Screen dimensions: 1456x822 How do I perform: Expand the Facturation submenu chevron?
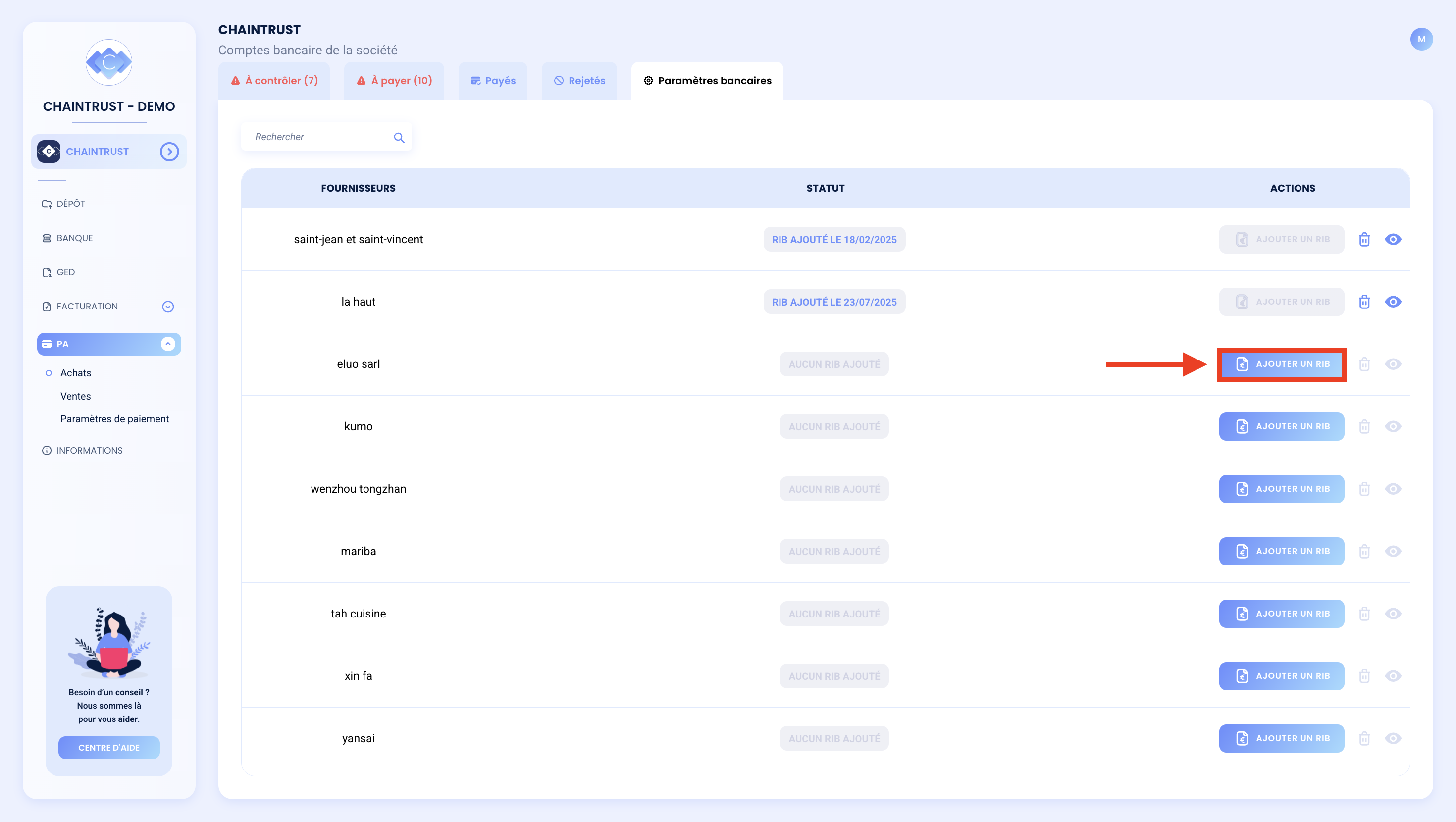(168, 307)
